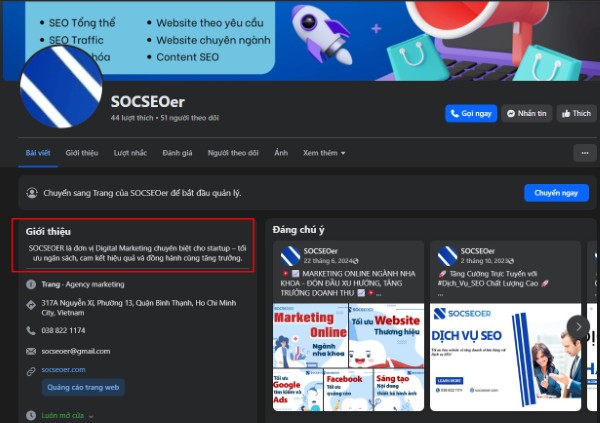This screenshot has width=600, height=423.
Task: Switch to the Lượt nhắc tab
Action: (130, 153)
